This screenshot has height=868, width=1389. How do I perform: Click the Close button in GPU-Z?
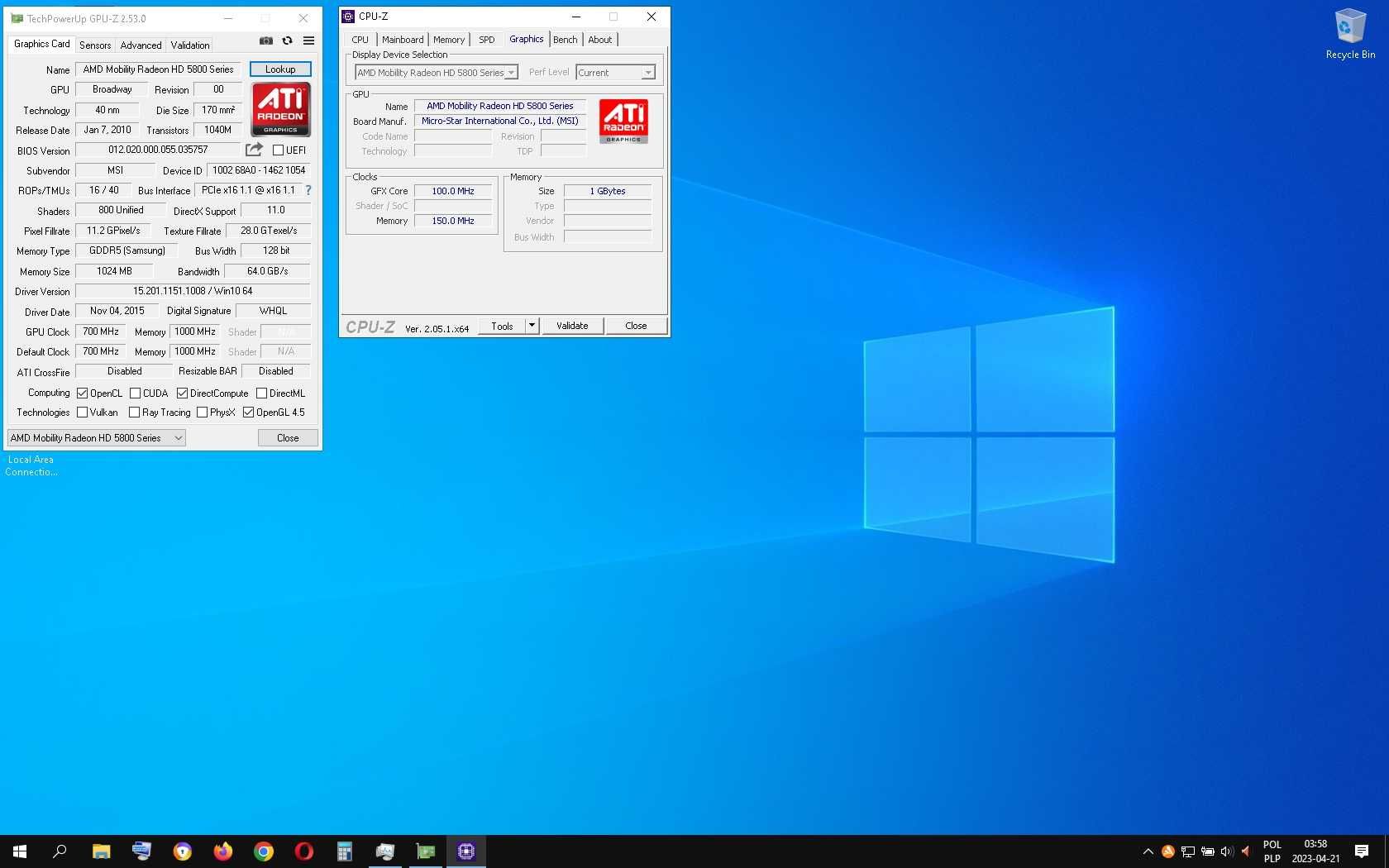tap(288, 438)
